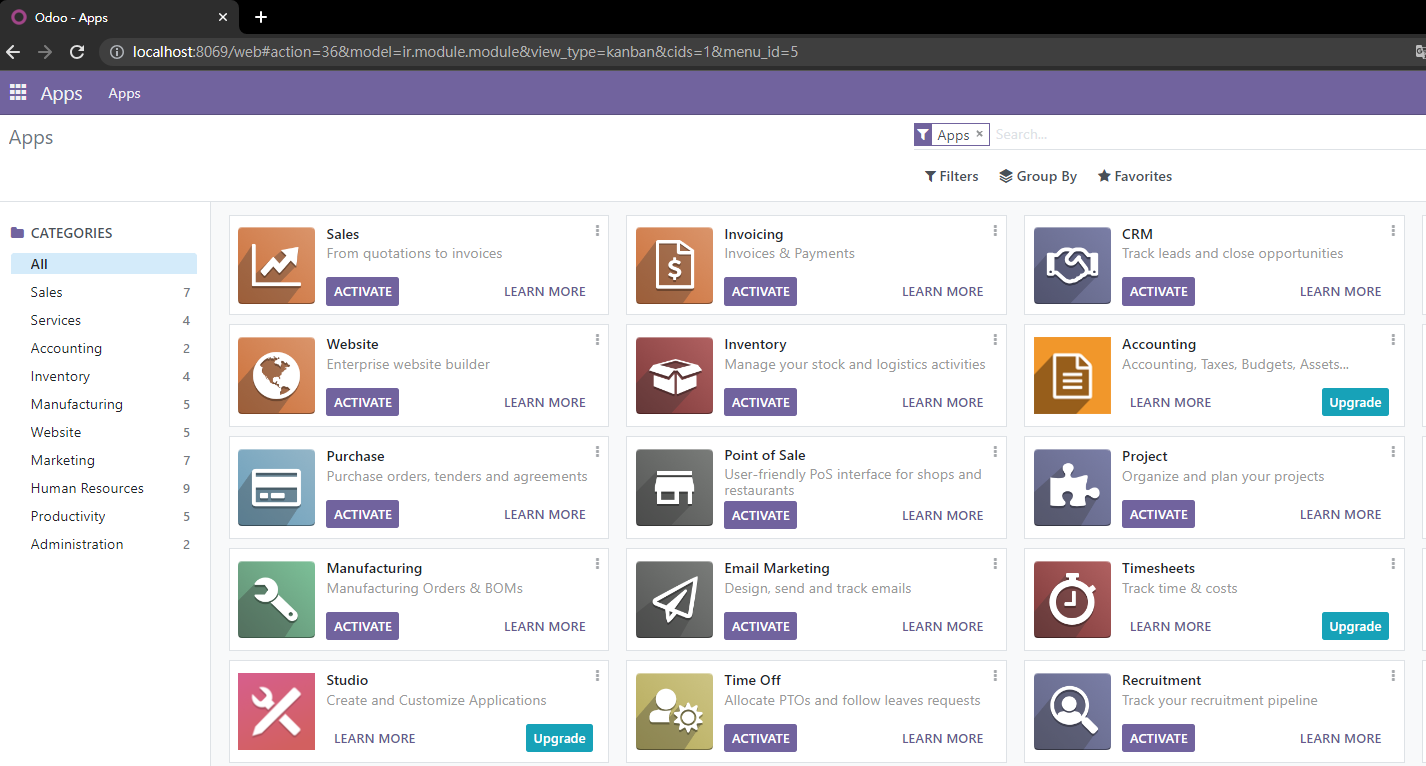Click the Recruitment magnifier icon
The height and width of the screenshot is (766, 1426).
(x=1072, y=712)
